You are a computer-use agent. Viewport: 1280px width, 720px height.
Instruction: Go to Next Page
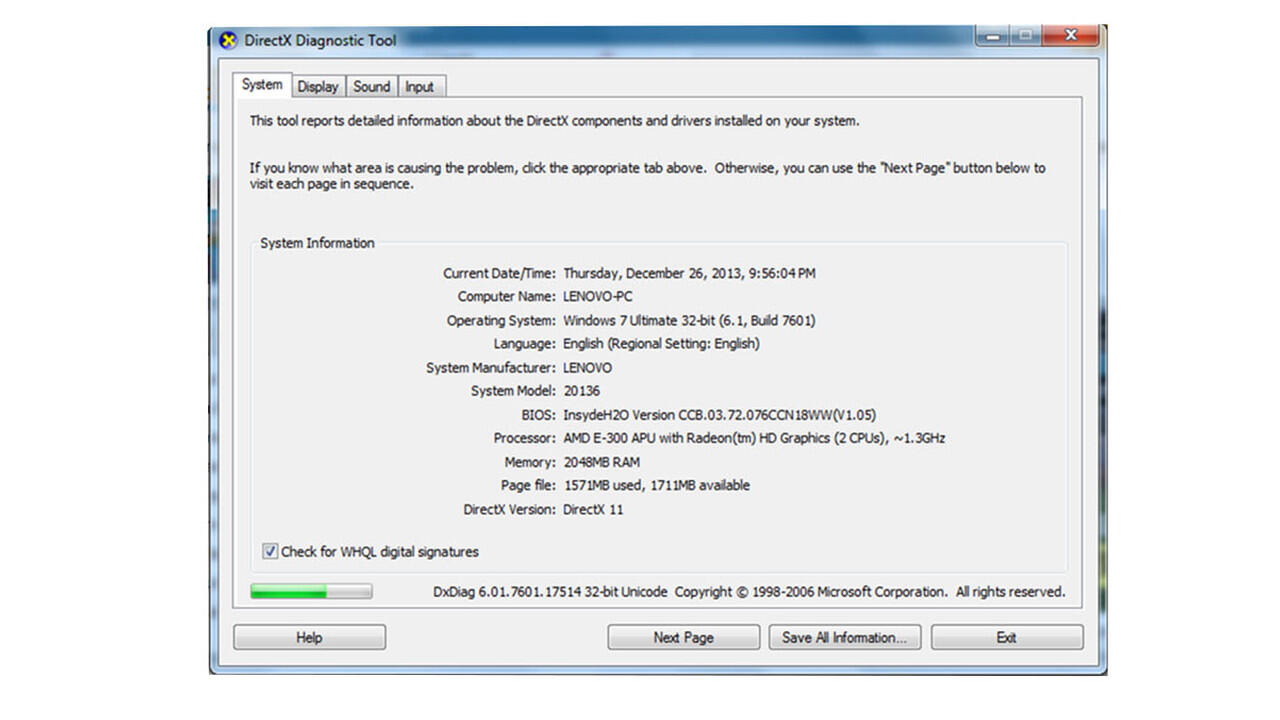[684, 637]
